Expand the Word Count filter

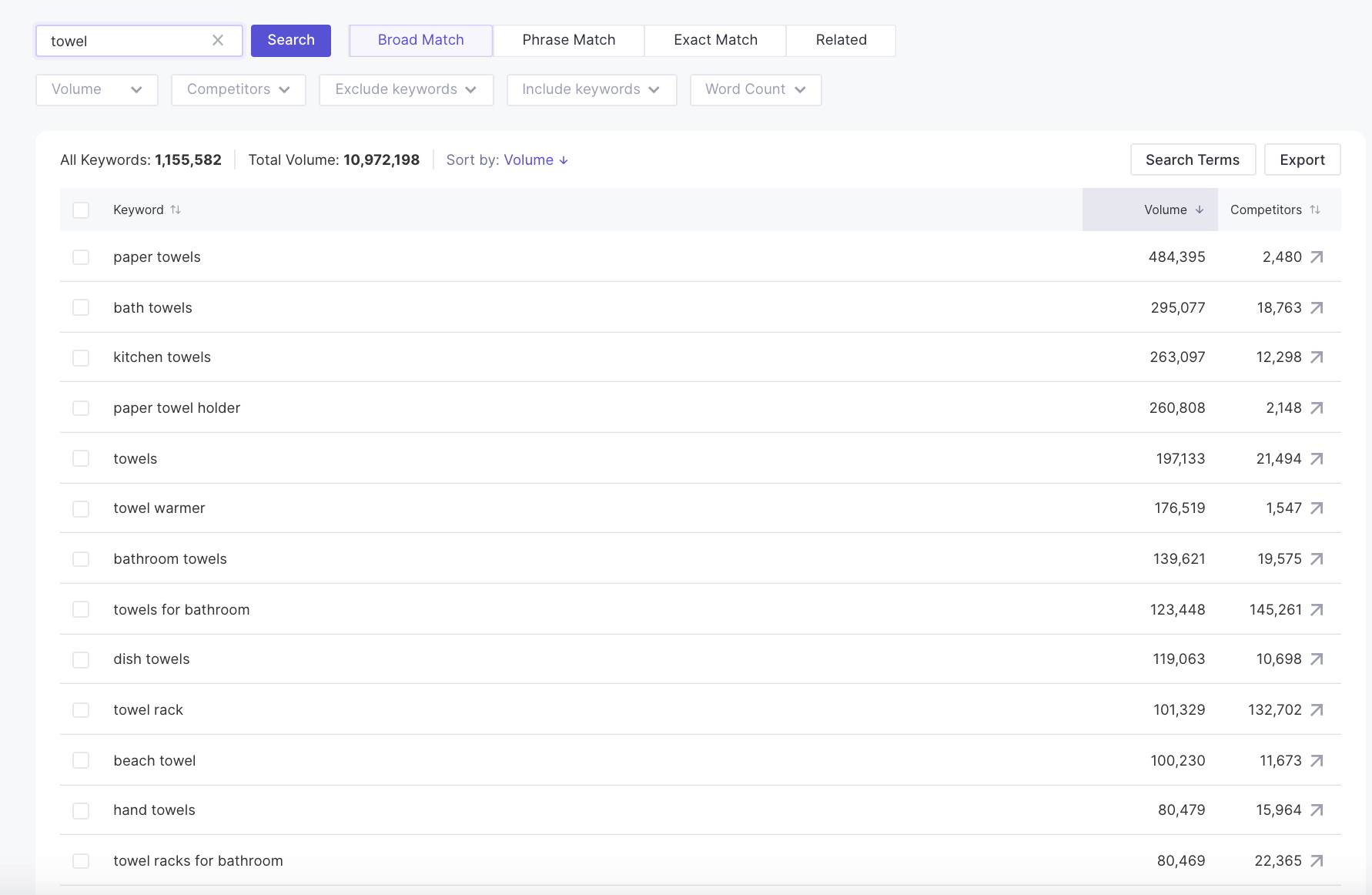(x=755, y=90)
